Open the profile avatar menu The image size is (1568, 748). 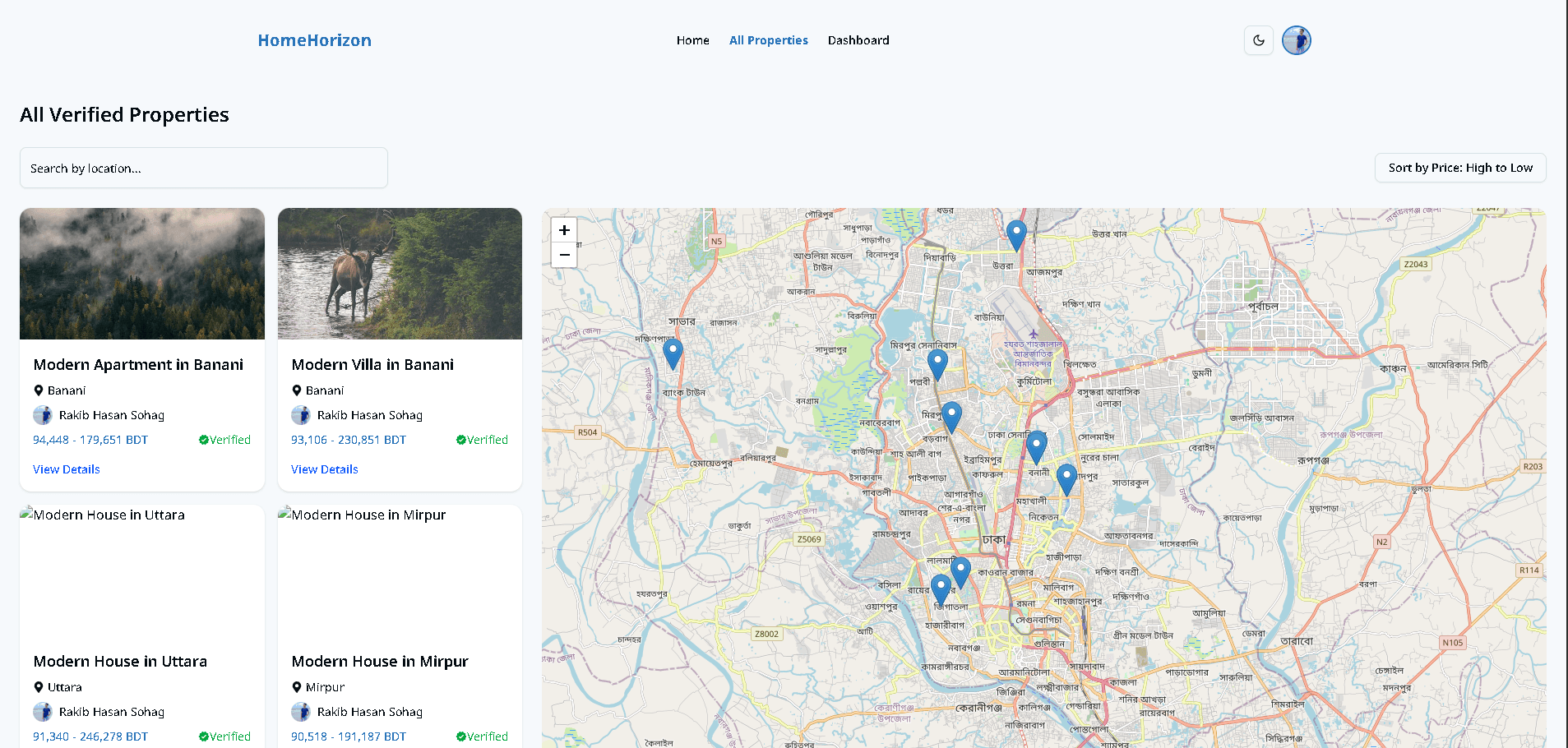pos(1296,40)
